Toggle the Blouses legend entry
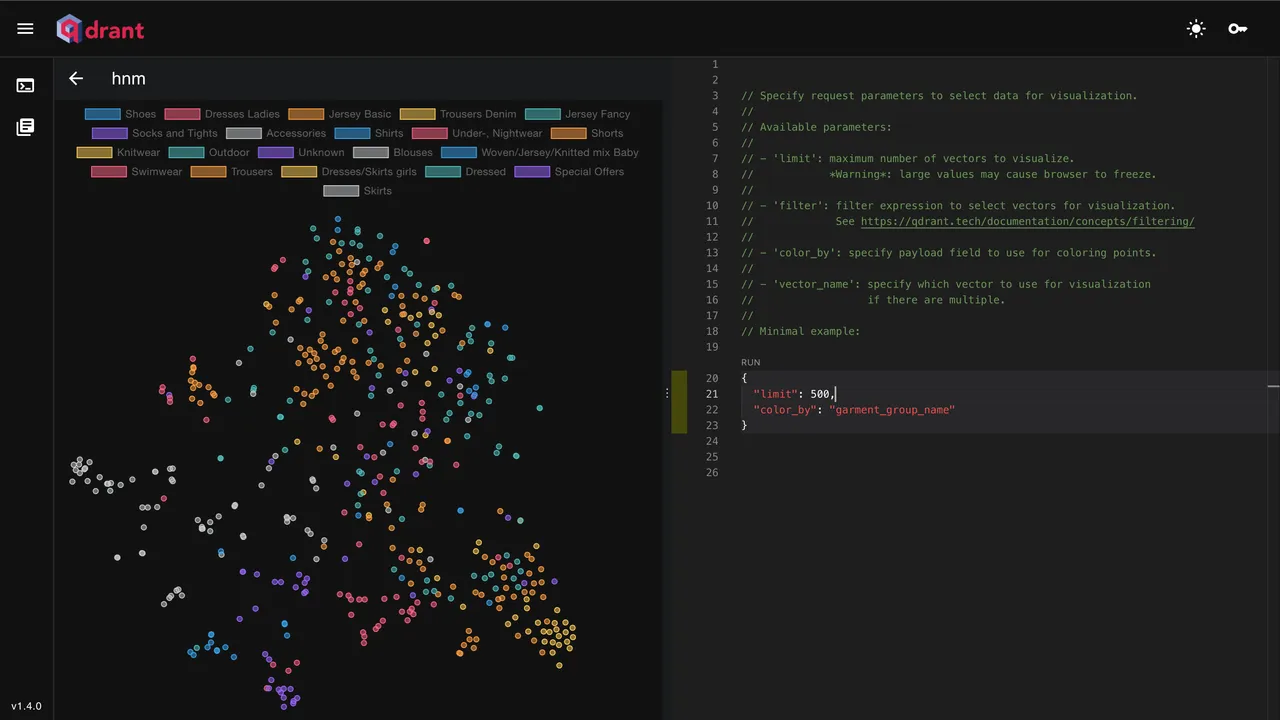This screenshot has height=720, width=1280. click(x=393, y=152)
